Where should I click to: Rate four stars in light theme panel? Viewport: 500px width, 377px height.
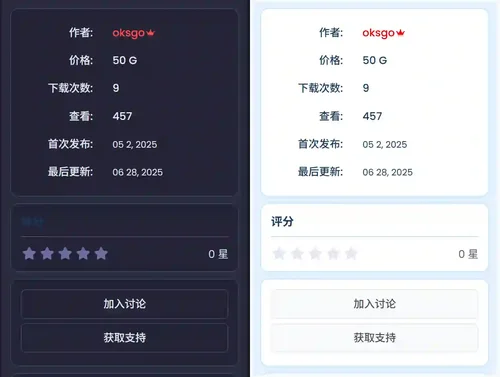coord(333,254)
